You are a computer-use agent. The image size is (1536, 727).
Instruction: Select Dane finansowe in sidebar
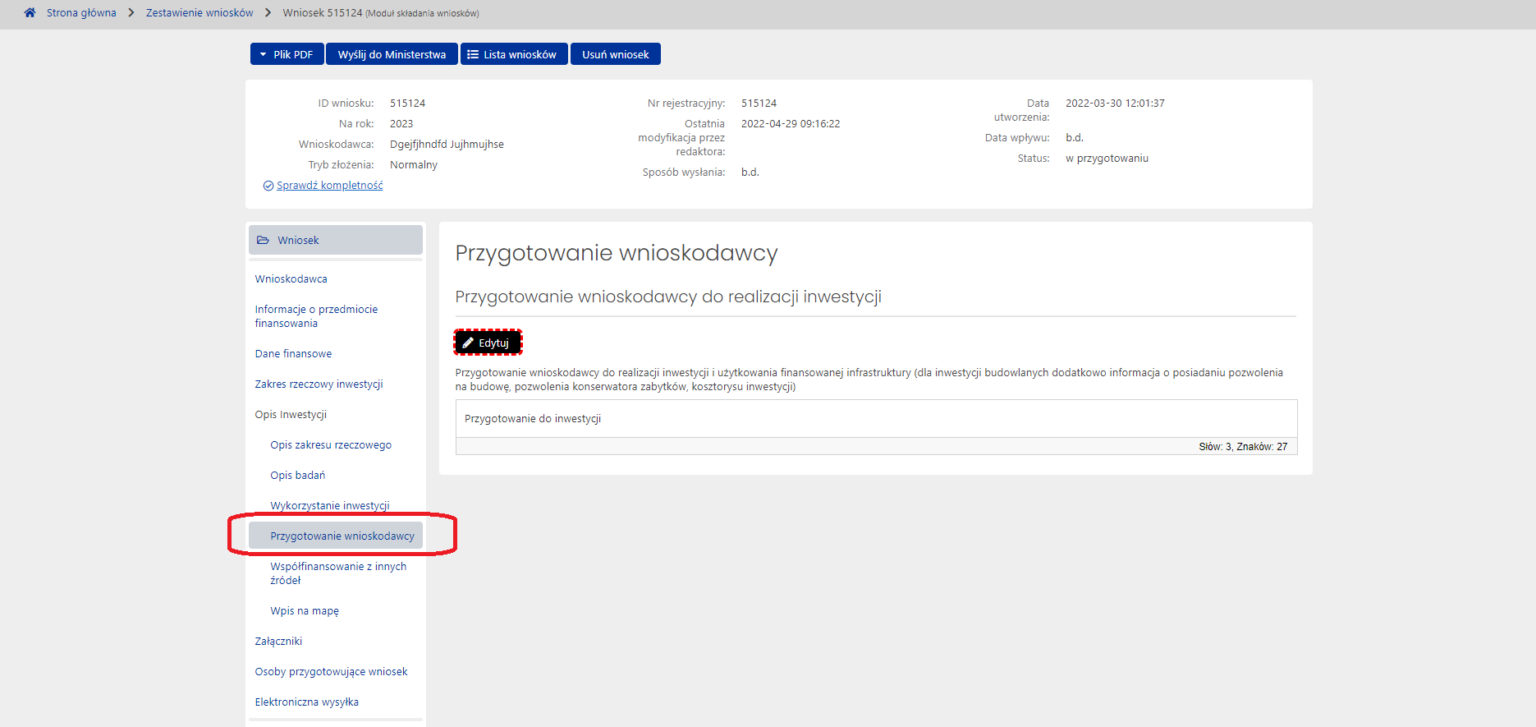tap(293, 354)
